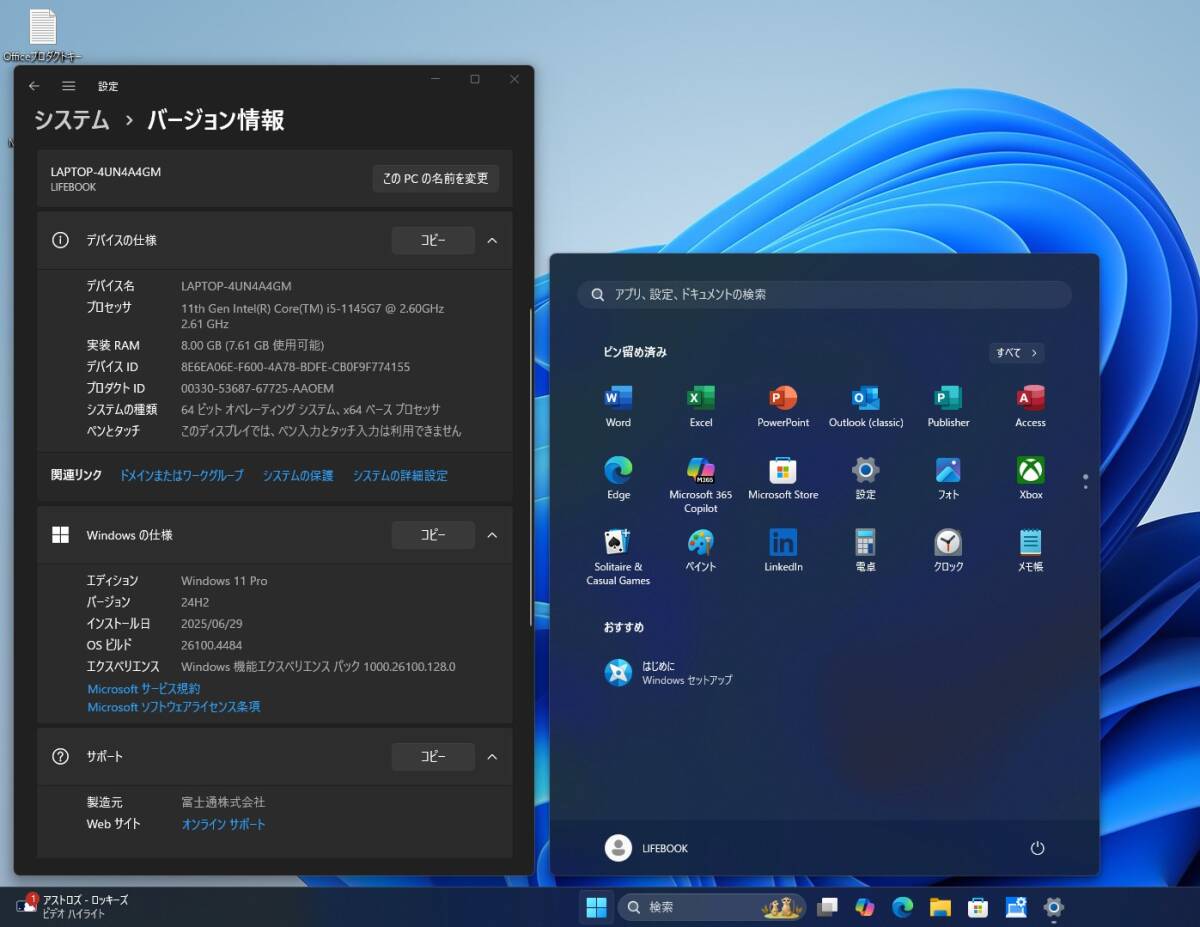This screenshot has width=1200, height=927.
Task: Click the laptop icon on taskbar
Action: (1016, 907)
